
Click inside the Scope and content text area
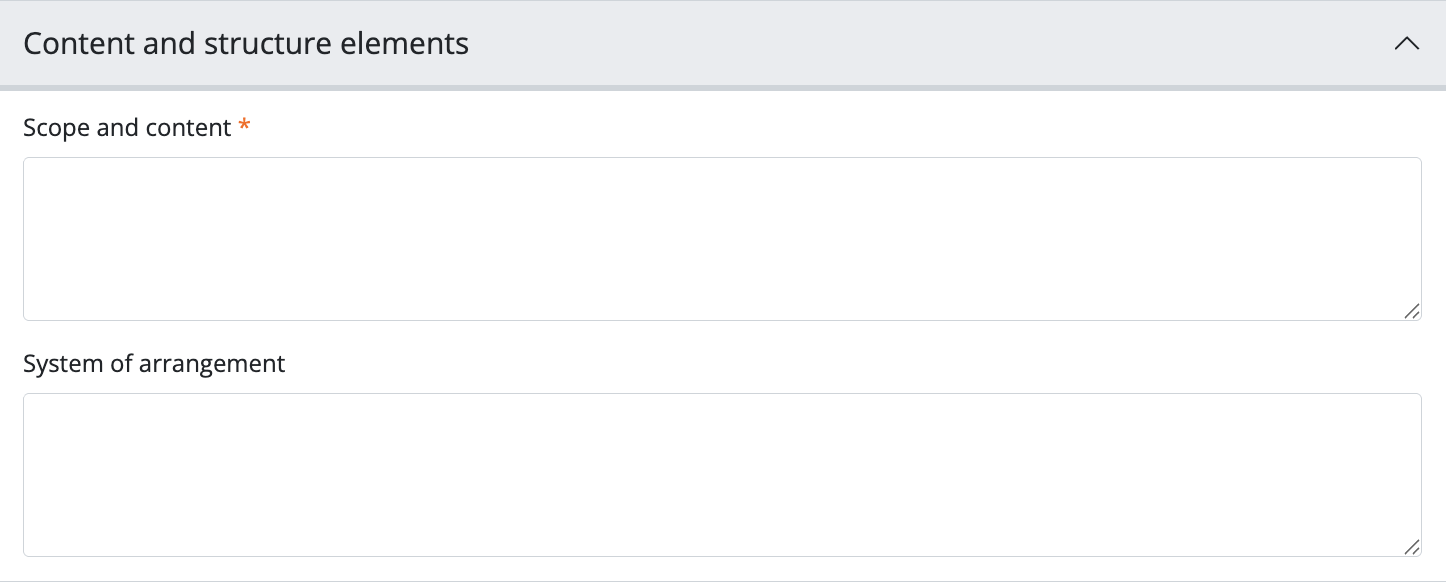point(722,238)
